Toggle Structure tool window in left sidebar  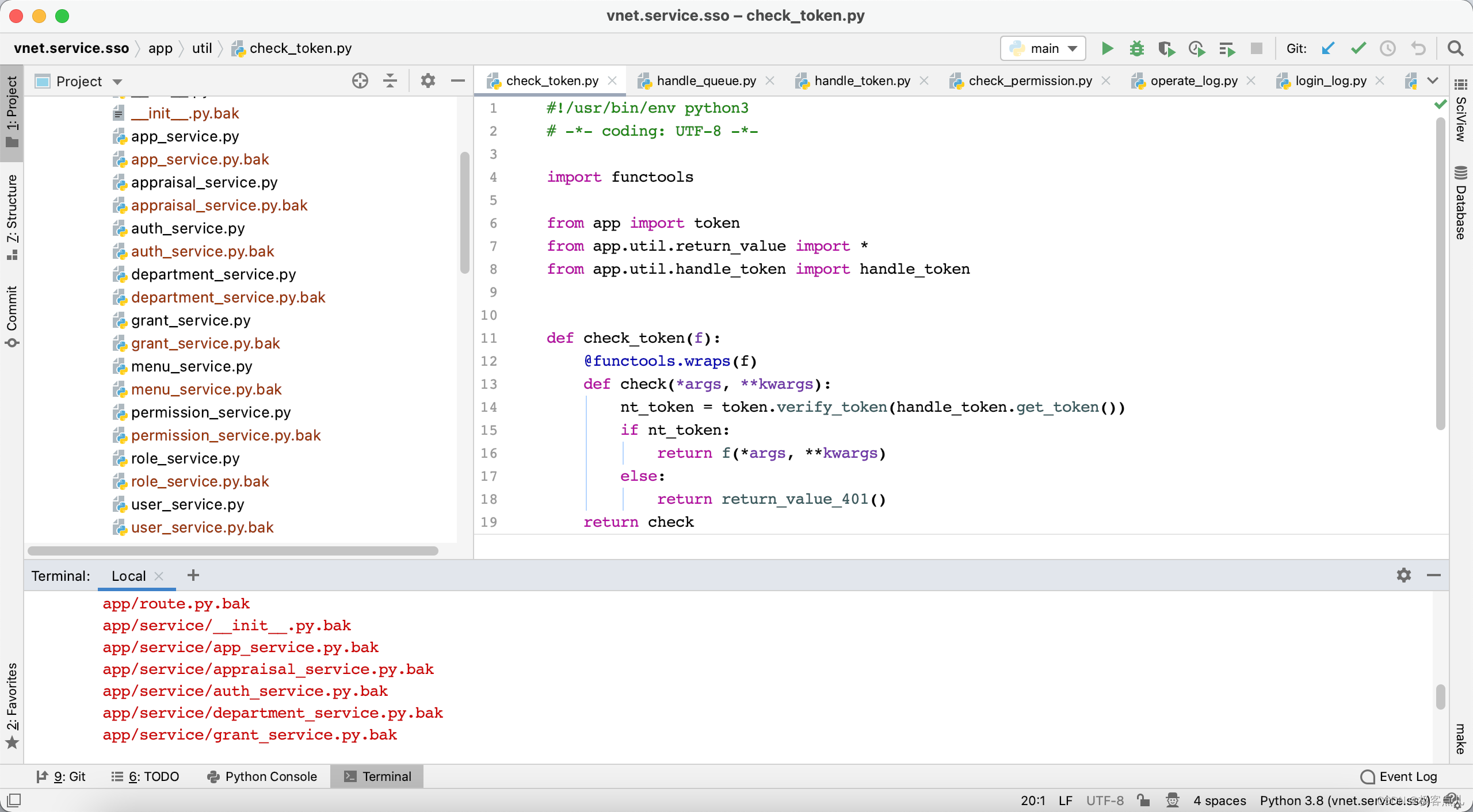coord(12,216)
